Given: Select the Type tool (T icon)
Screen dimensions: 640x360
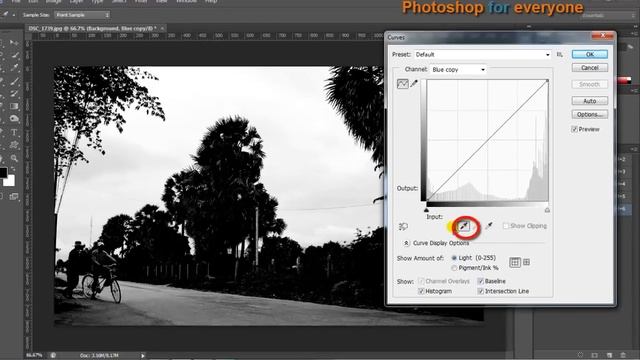Looking at the screenshot, I should [x=14, y=132].
